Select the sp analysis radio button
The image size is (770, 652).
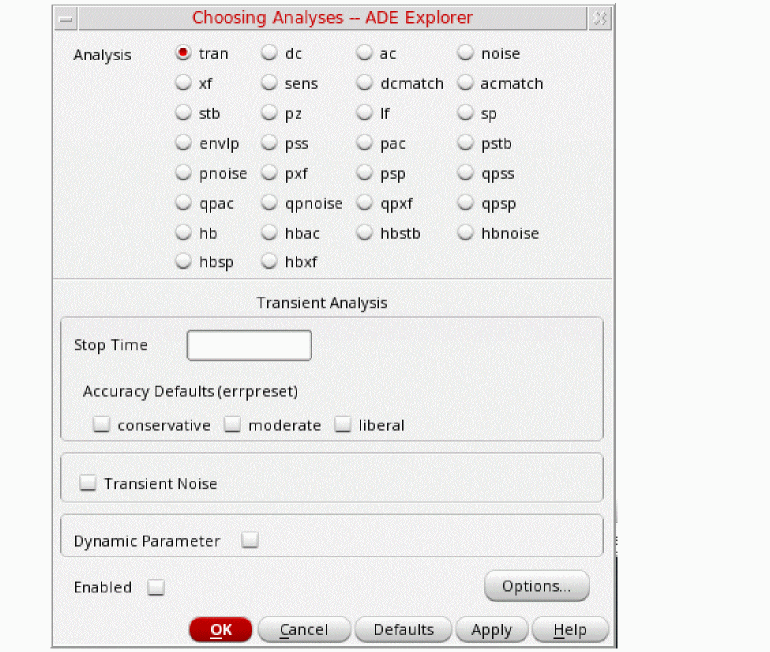[x=466, y=112]
